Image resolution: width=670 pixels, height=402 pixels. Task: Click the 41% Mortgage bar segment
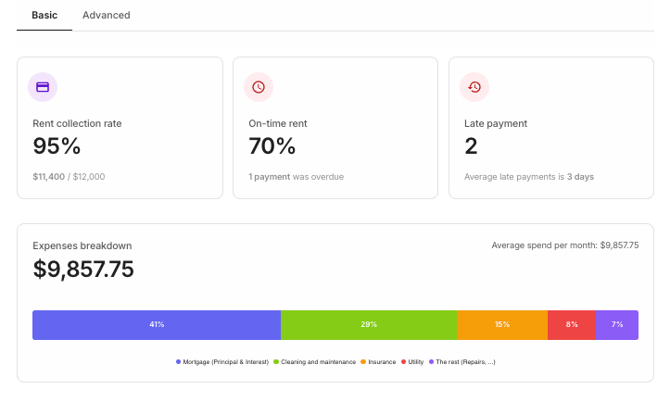(156, 325)
